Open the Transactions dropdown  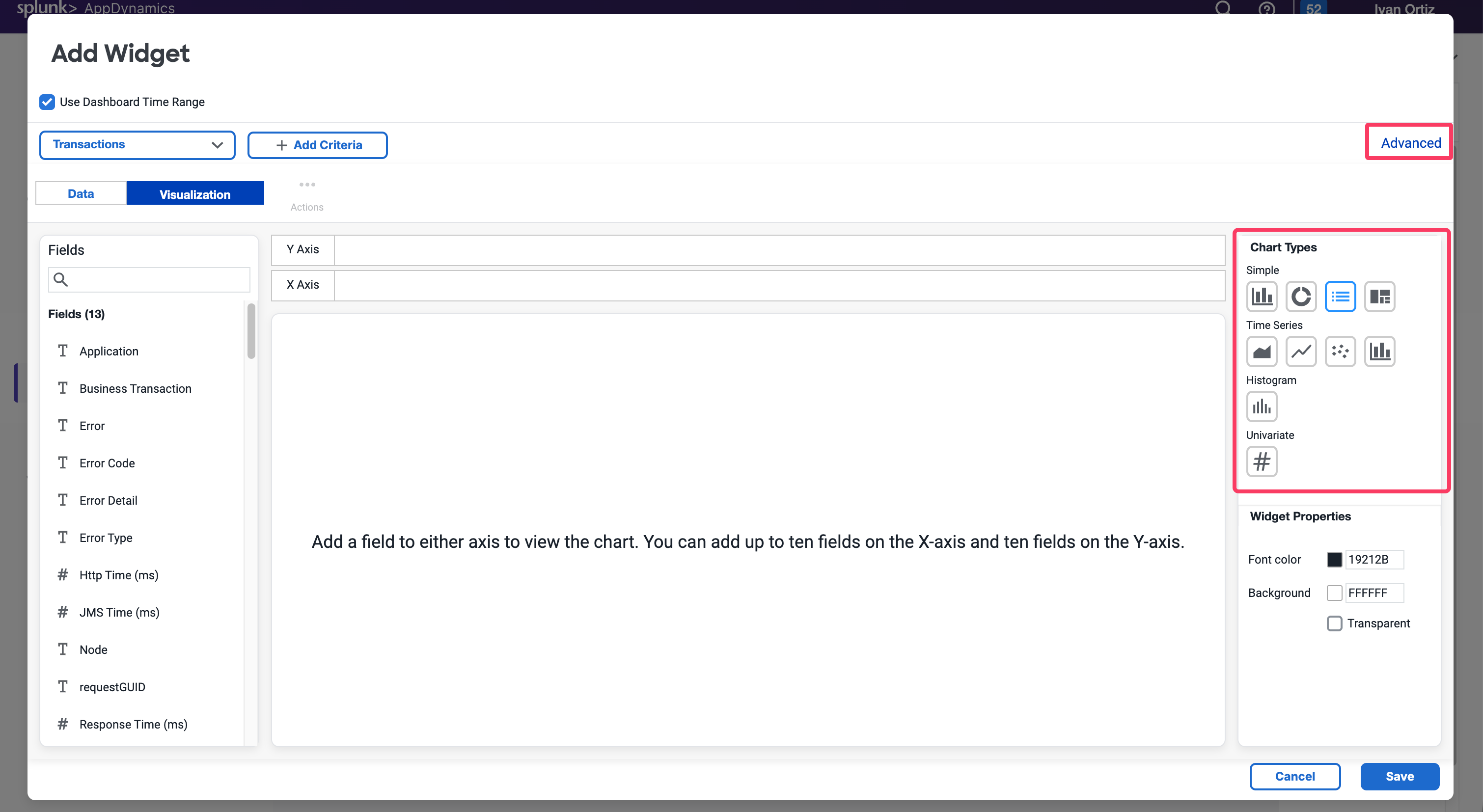[137, 144]
